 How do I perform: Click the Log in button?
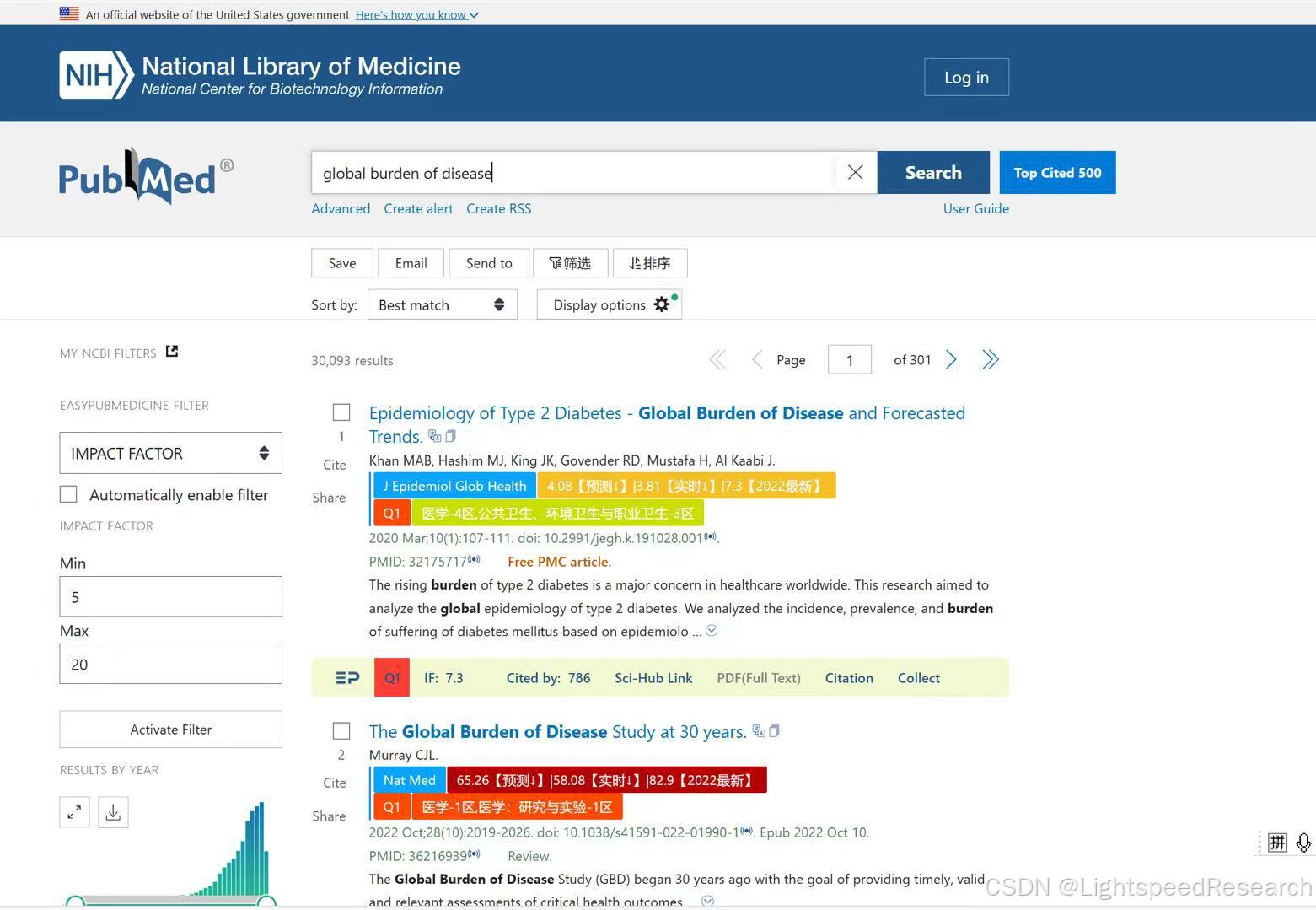966,77
